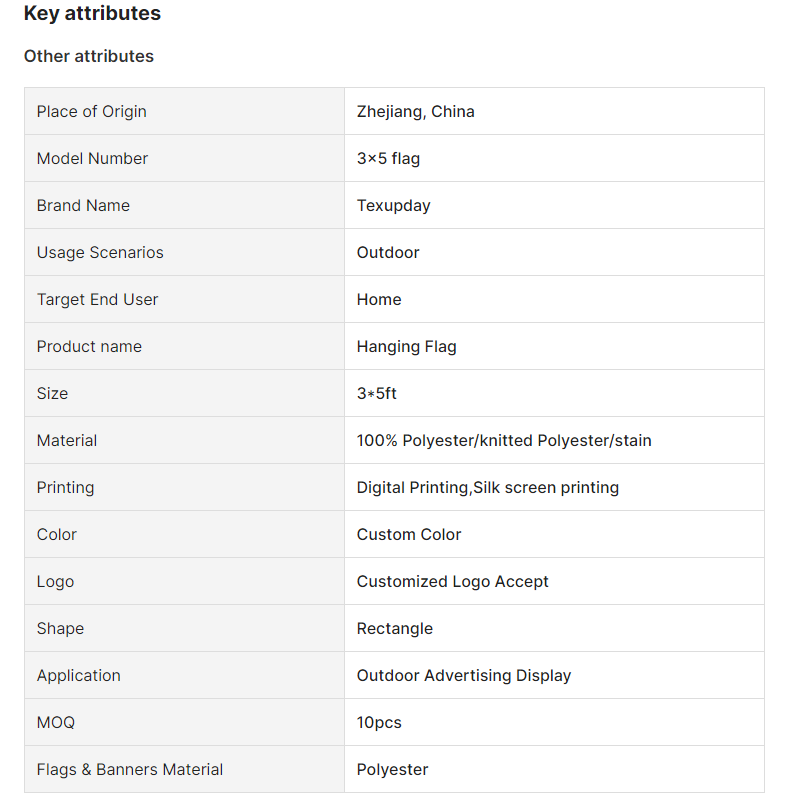Click the Rectangle shape value
811x804 pixels.
[395, 628]
